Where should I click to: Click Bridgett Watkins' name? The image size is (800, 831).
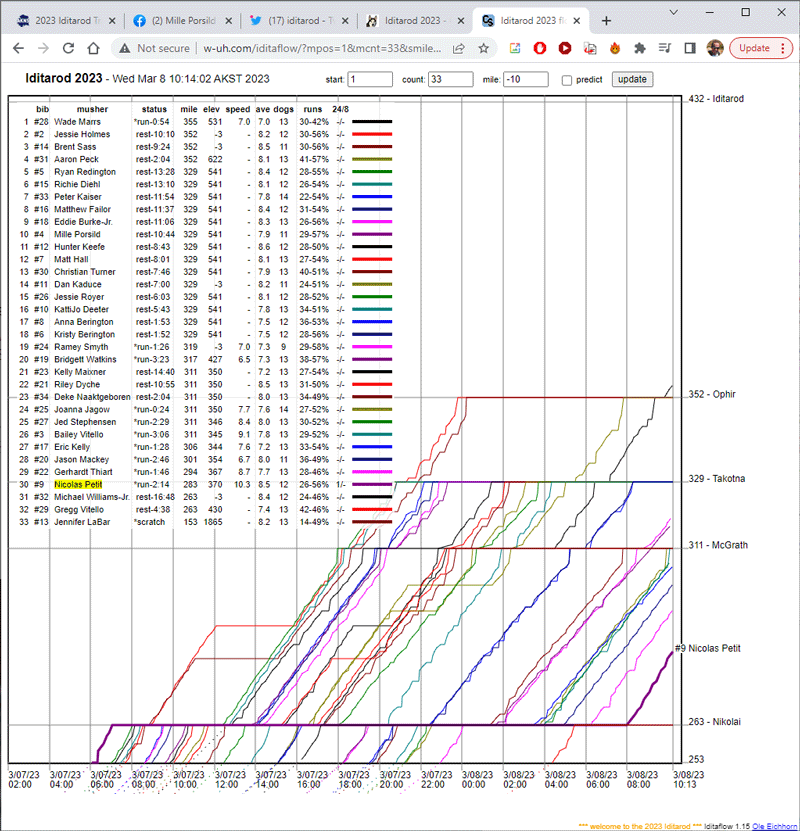point(85,359)
